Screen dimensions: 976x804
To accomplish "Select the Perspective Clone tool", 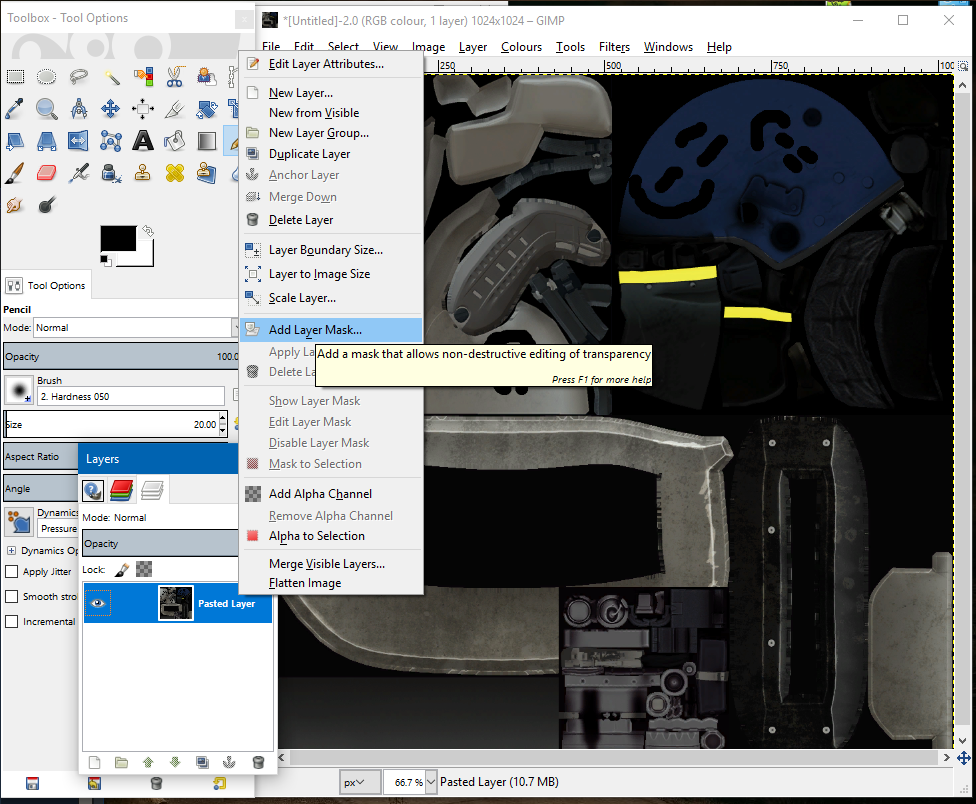I will tap(207, 173).
